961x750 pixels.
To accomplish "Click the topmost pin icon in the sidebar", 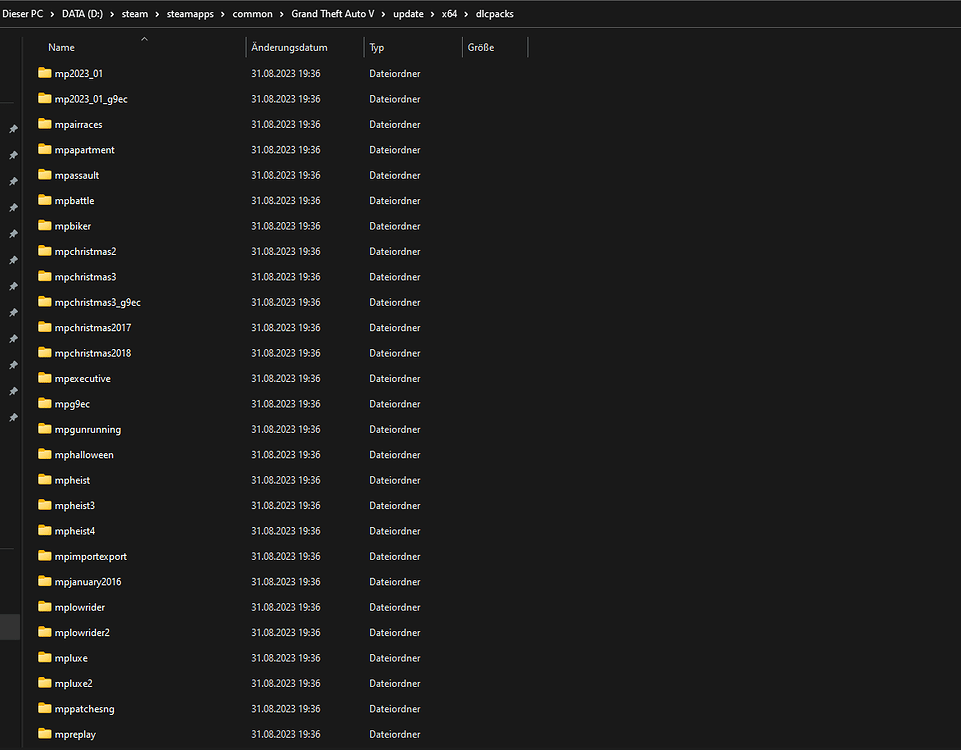I will tap(13, 128).
